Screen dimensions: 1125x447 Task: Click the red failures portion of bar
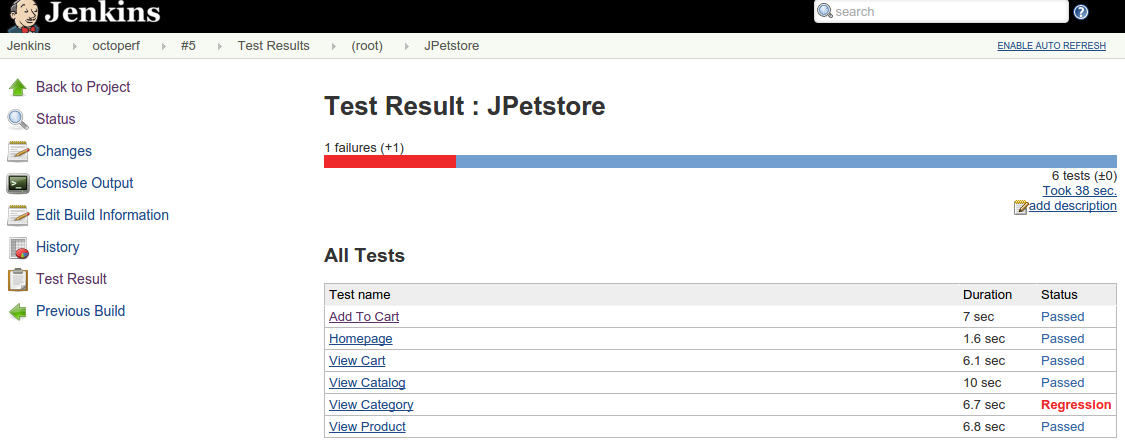pos(390,161)
